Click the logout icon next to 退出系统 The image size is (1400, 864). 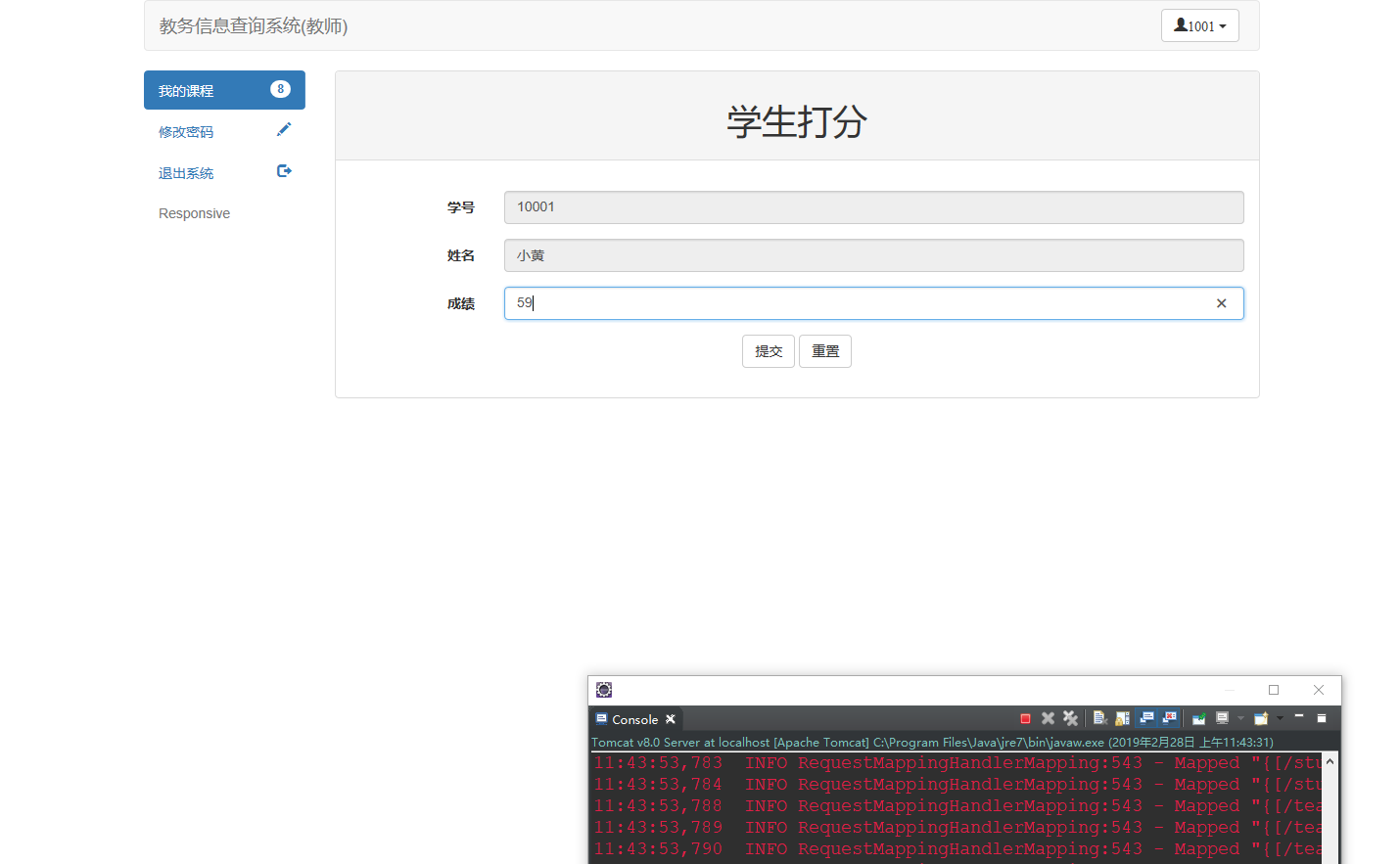(284, 170)
